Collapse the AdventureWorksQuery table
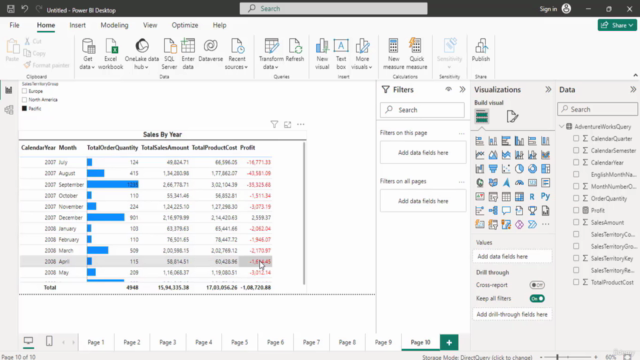 [x=562, y=127]
